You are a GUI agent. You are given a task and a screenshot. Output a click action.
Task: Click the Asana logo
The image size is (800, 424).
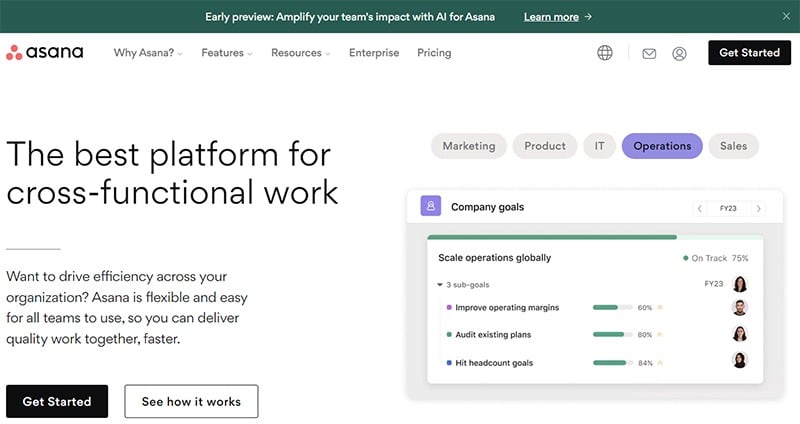[x=44, y=52]
